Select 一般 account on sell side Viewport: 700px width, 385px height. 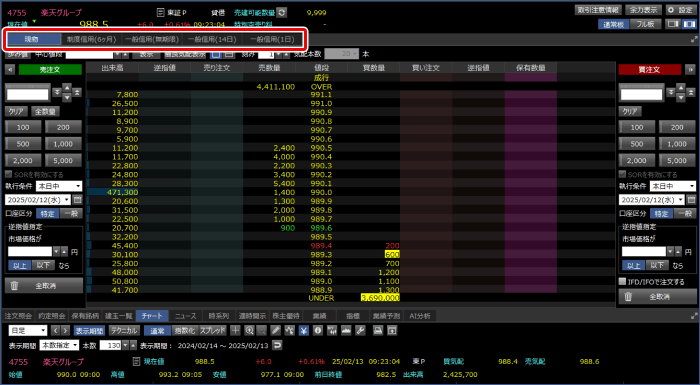click(x=71, y=213)
